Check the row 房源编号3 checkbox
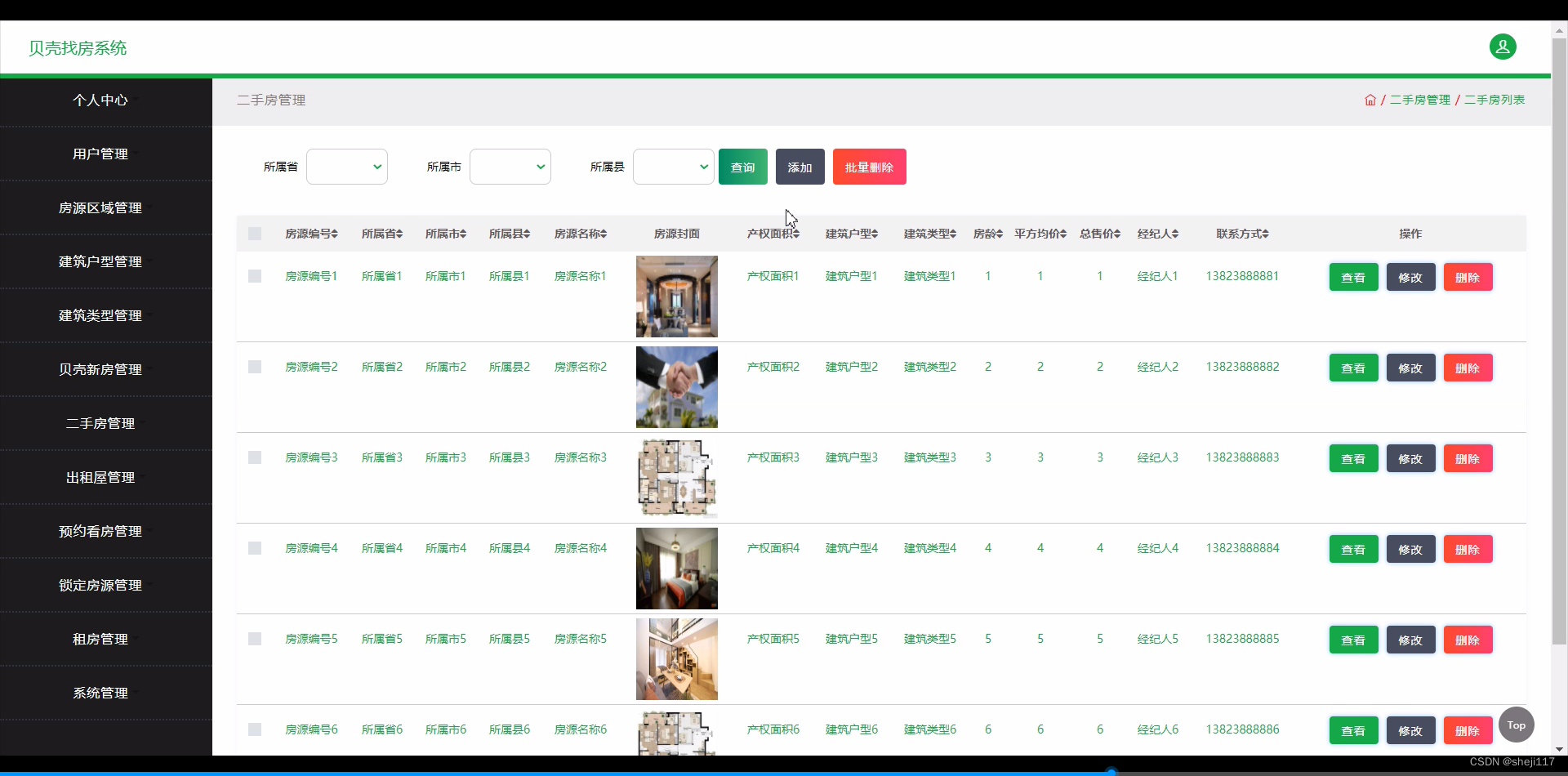Image resolution: width=1568 pixels, height=776 pixels. 255,457
